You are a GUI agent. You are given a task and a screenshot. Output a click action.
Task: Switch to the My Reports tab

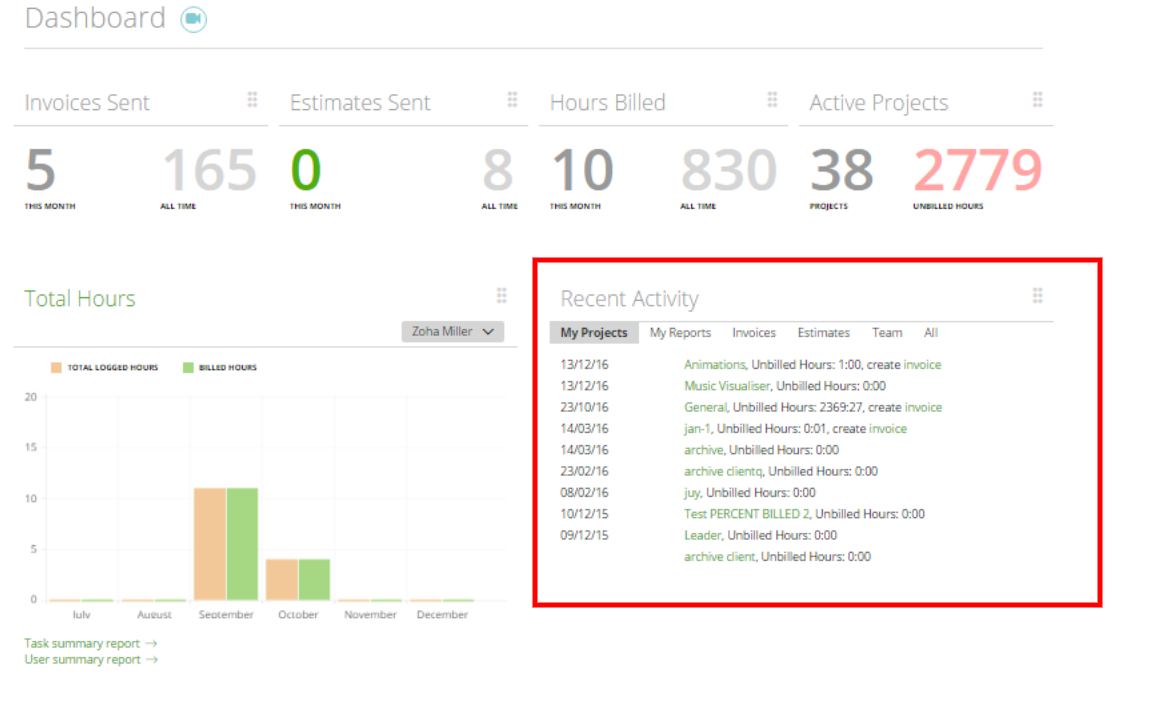680,333
